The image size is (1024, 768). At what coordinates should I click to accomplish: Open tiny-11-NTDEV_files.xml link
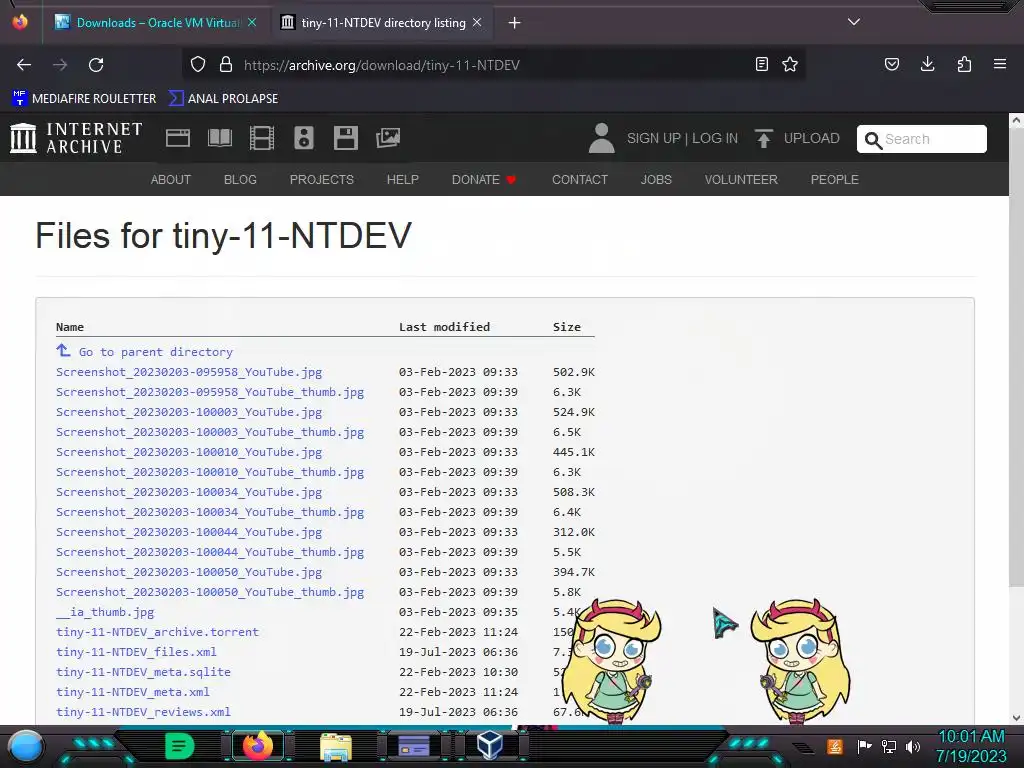click(136, 652)
